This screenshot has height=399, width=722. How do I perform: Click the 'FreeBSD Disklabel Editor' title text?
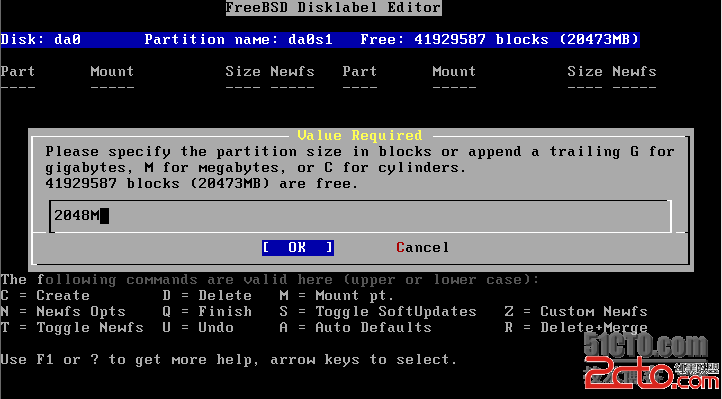333,8
